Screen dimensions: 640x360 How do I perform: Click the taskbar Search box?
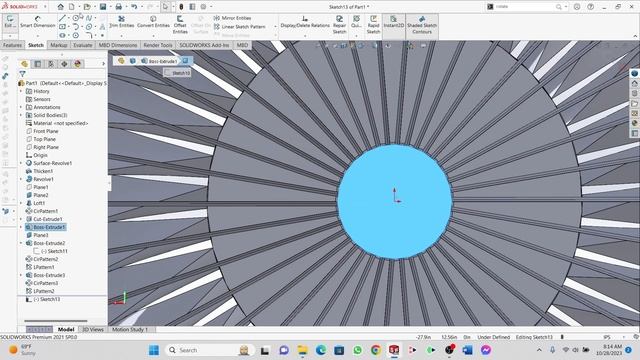pyautogui.click(x=210, y=350)
